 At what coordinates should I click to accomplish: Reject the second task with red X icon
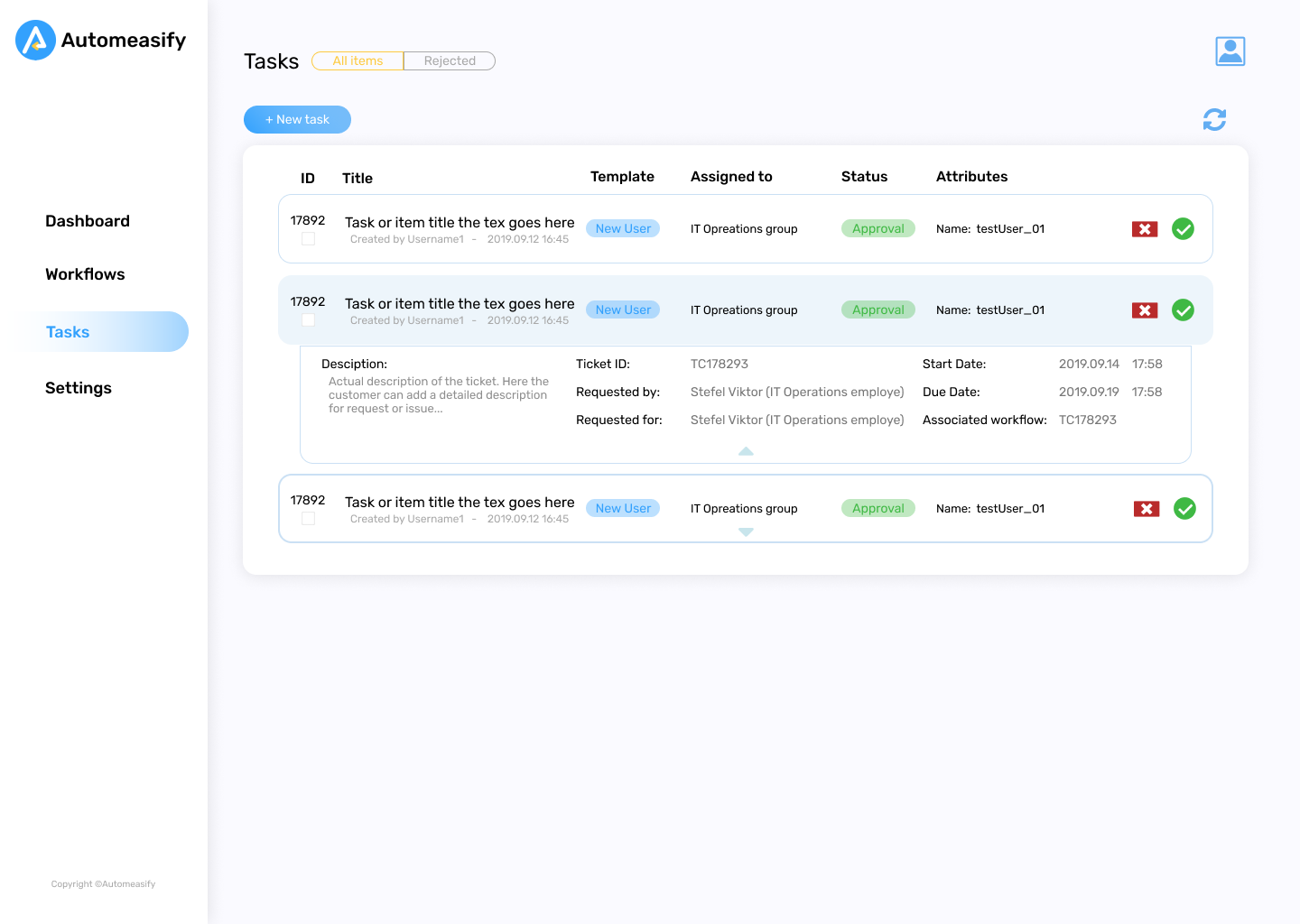click(x=1144, y=310)
